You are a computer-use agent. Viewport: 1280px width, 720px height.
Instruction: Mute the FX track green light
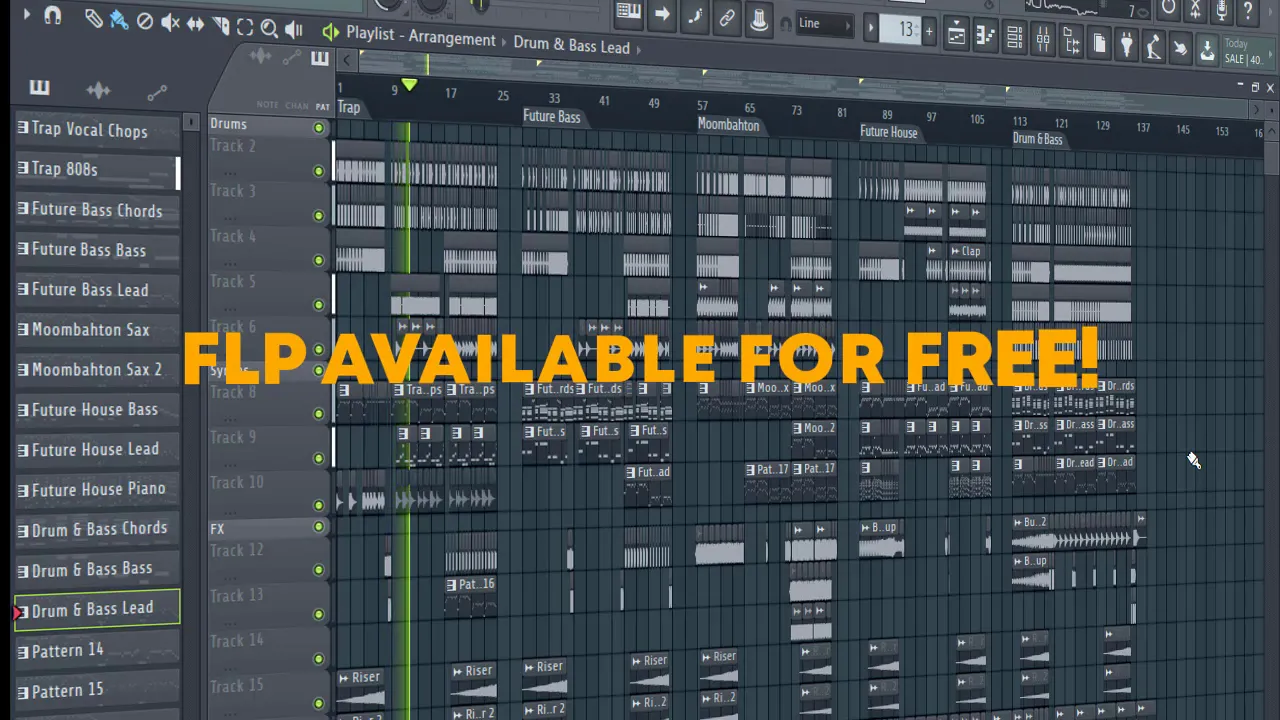point(319,527)
